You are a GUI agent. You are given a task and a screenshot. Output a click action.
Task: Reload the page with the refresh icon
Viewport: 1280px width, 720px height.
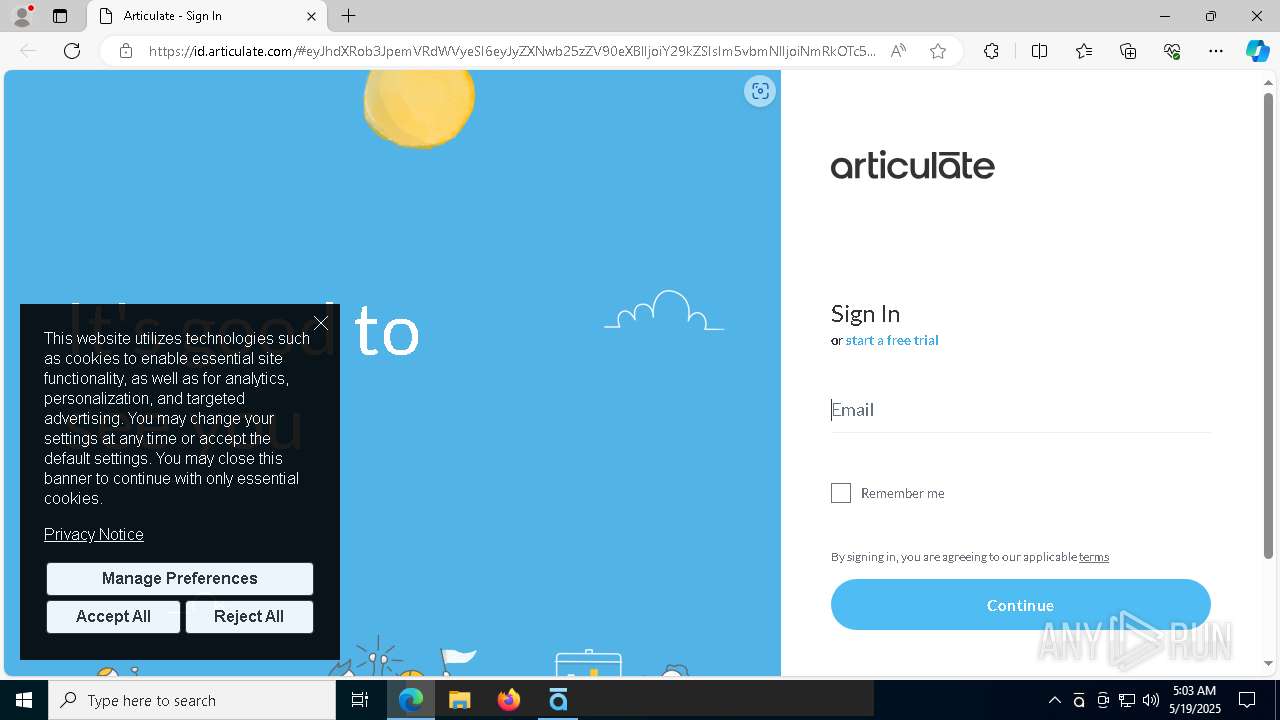coord(72,51)
